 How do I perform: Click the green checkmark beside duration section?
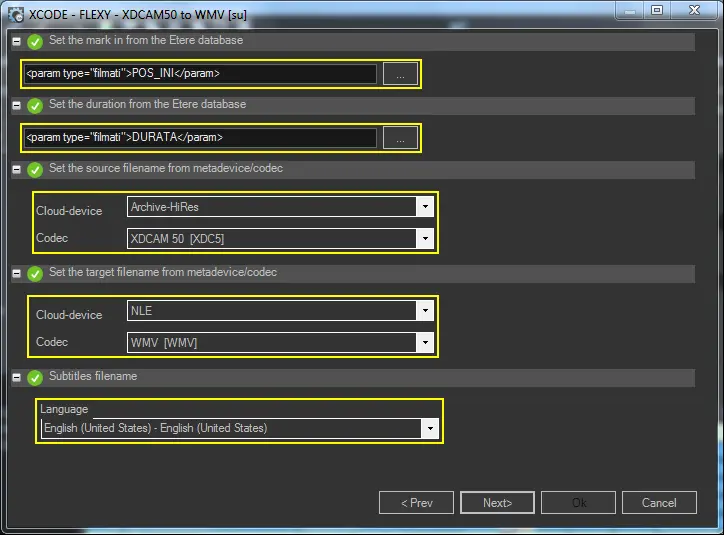[x=35, y=106]
